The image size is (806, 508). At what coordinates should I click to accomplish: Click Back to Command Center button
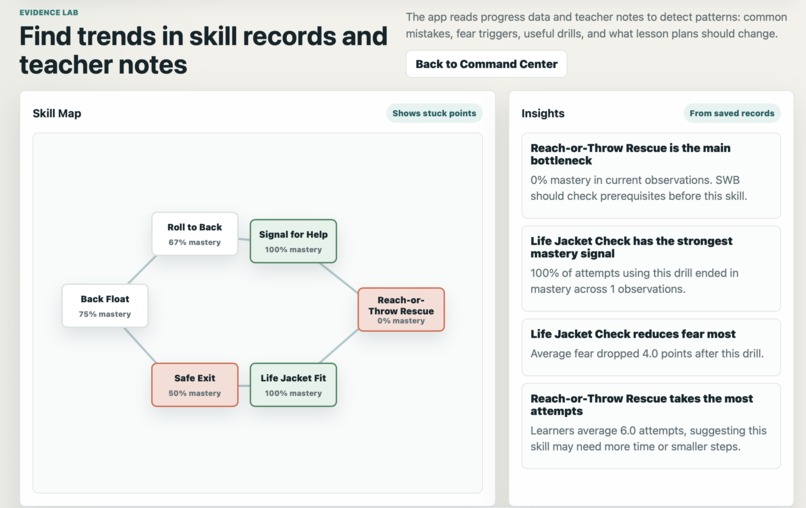point(486,64)
